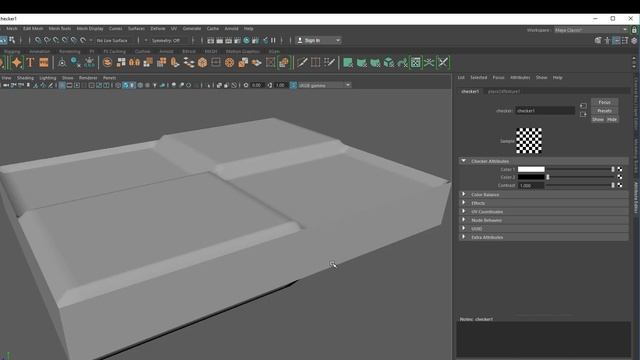Open the Workspace Maya Classic dropdown
The width and height of the screenshot is (640, 360).
tap(591, 30)
